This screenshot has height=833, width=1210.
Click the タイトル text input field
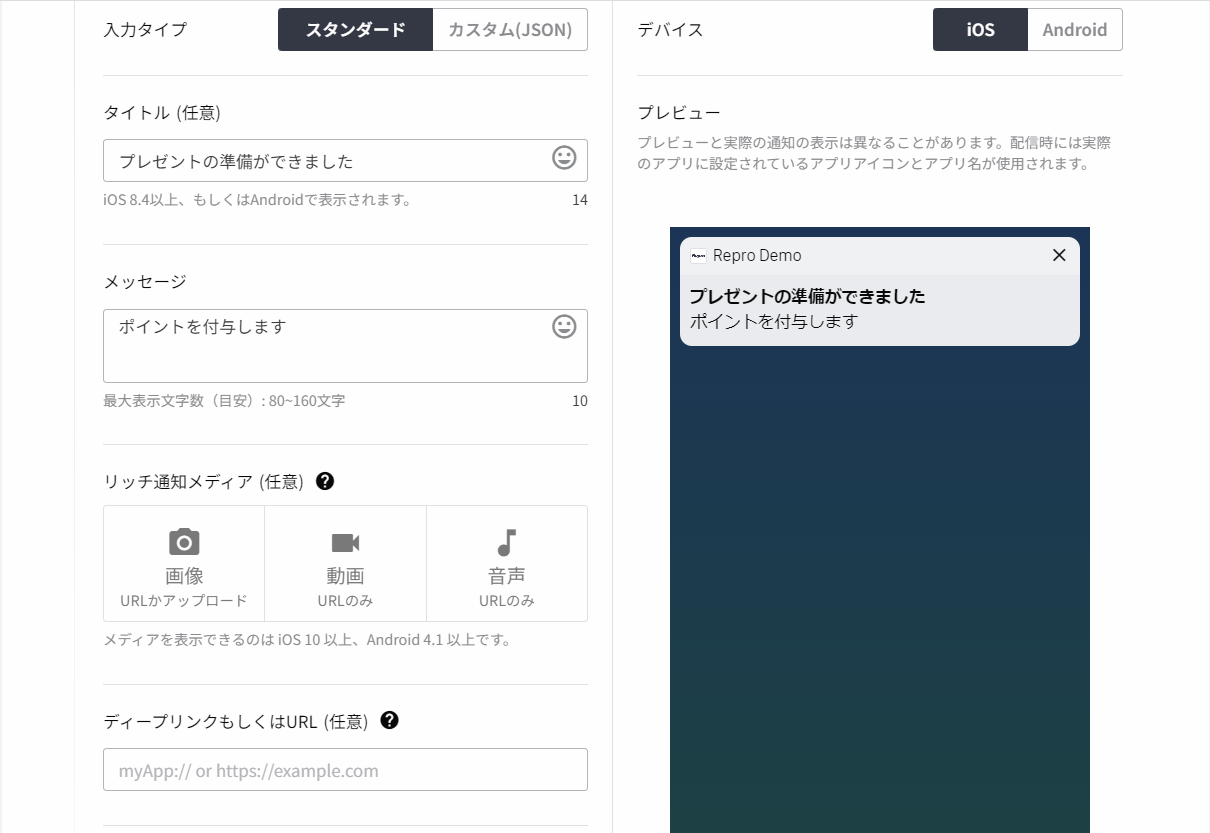click(345, 160)
